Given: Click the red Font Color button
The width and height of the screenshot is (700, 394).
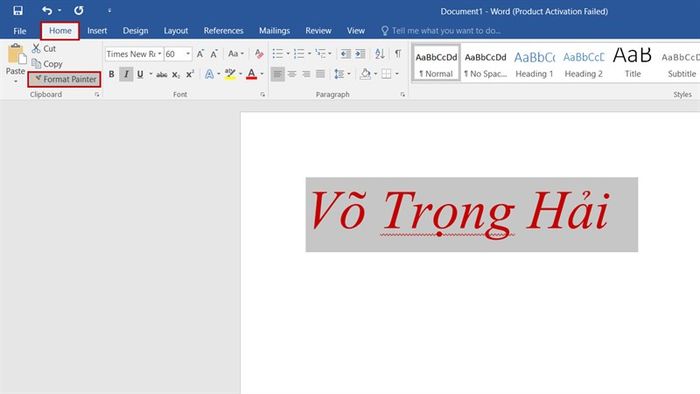Looking at the screenshot, I should [251, 74].
